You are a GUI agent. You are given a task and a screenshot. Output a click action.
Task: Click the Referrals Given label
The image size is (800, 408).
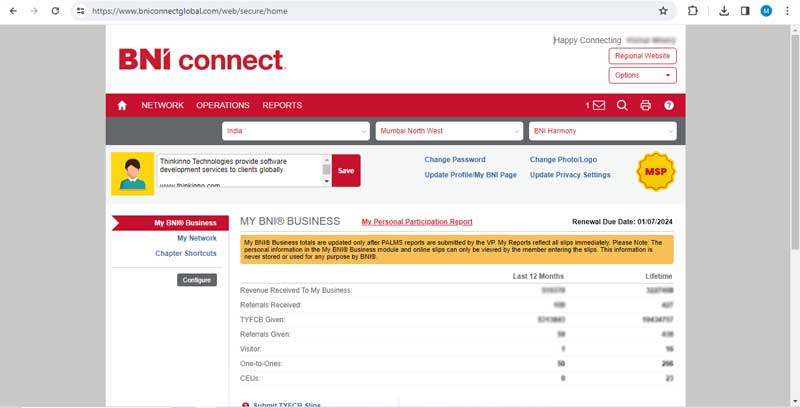click(265, 335)
